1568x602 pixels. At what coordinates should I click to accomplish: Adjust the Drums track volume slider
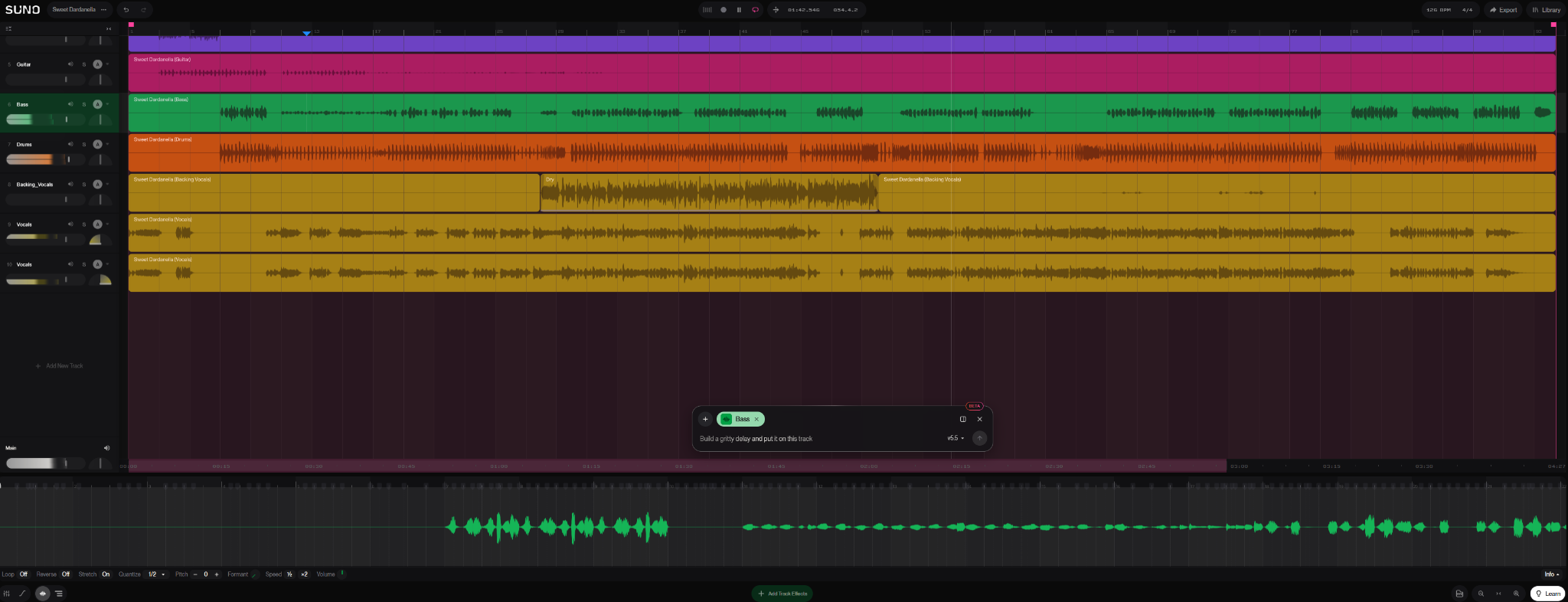[46, 159]
